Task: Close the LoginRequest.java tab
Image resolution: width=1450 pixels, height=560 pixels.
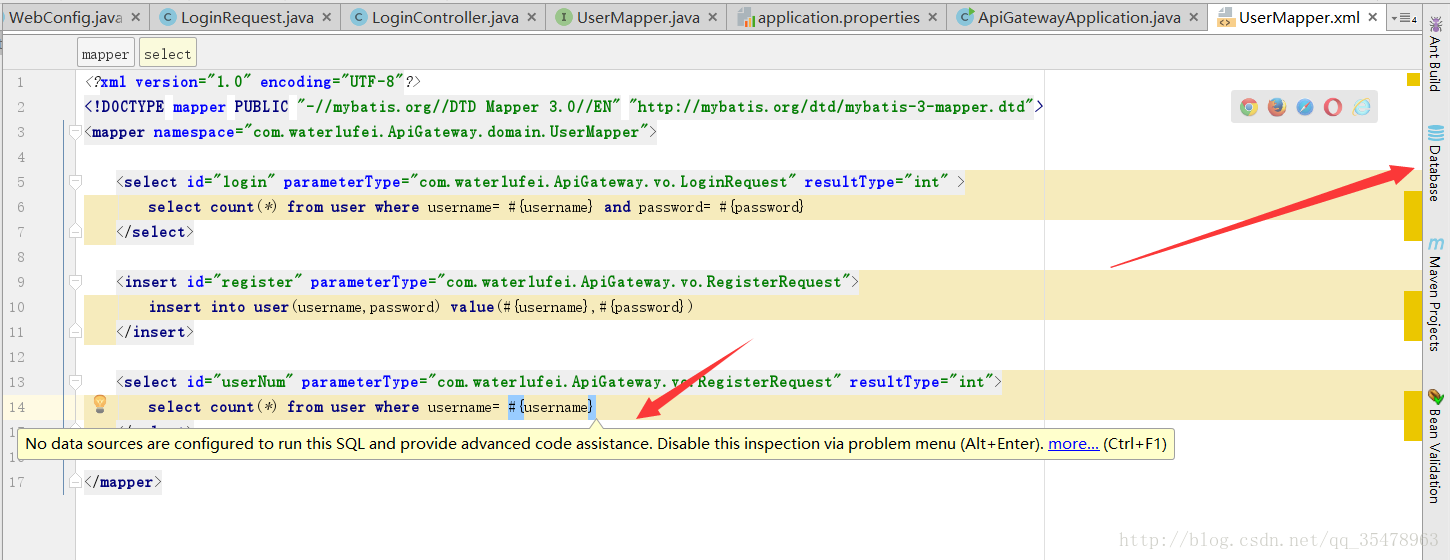Action: coord(326,18)
